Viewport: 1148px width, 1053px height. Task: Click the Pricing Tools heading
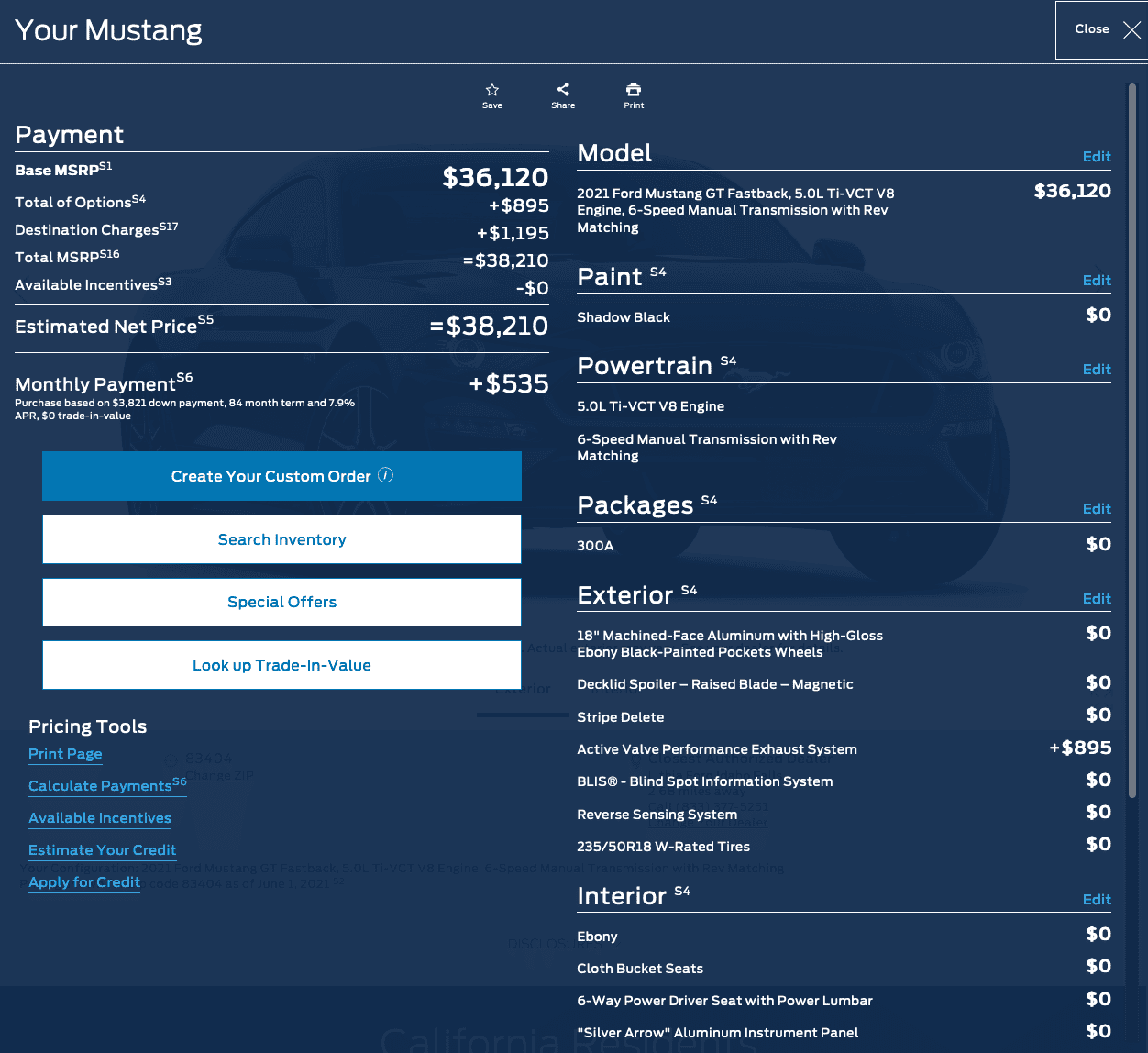87,726
